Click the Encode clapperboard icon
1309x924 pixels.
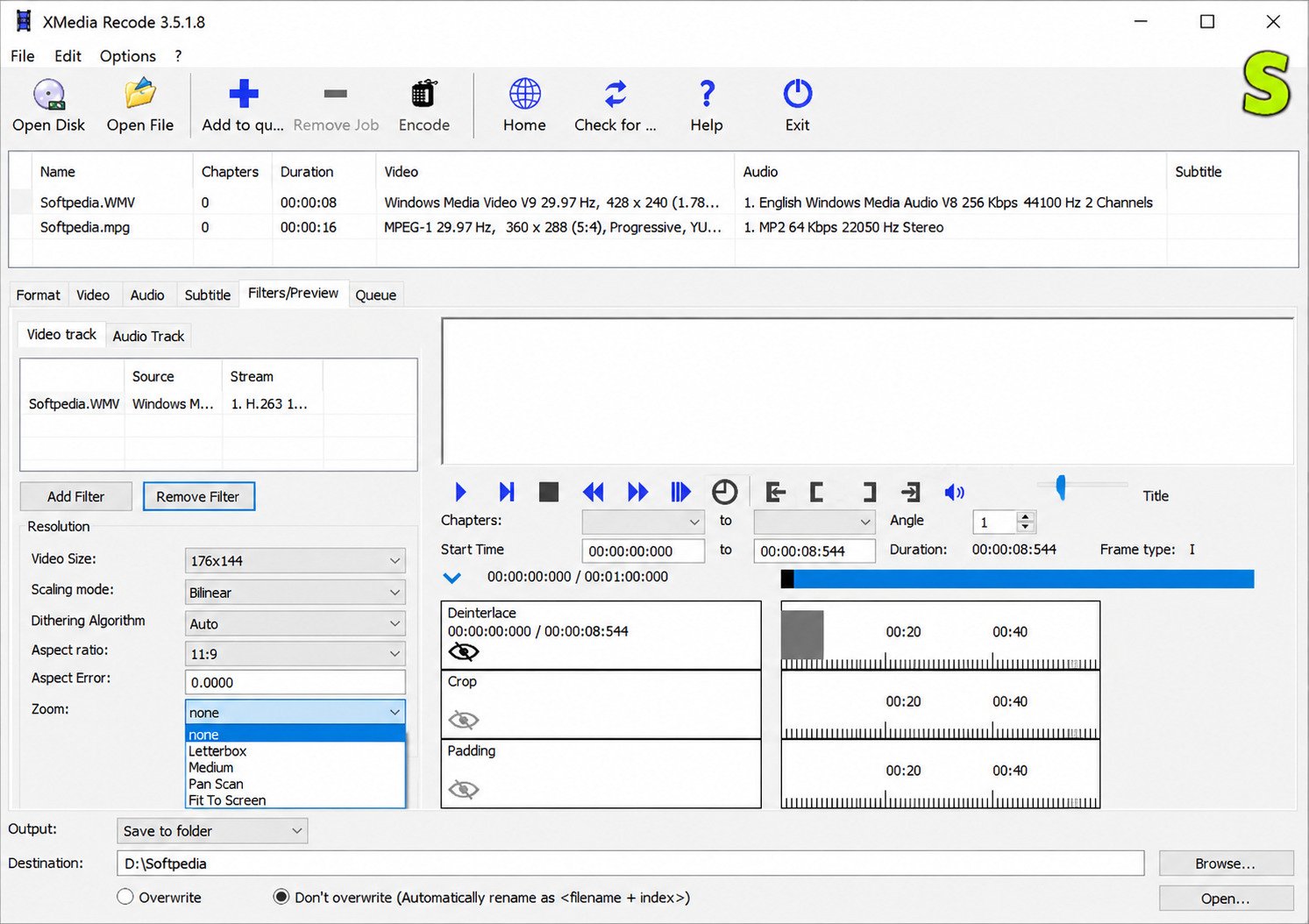(424, 94)
